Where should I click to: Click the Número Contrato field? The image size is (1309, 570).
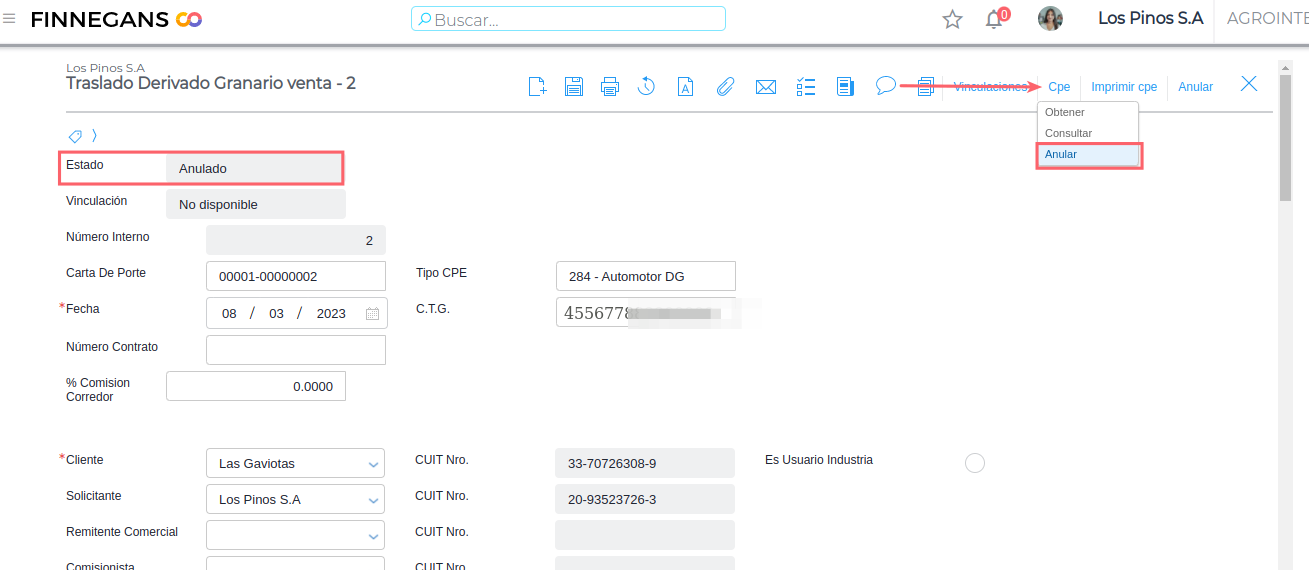coord(295,350)
